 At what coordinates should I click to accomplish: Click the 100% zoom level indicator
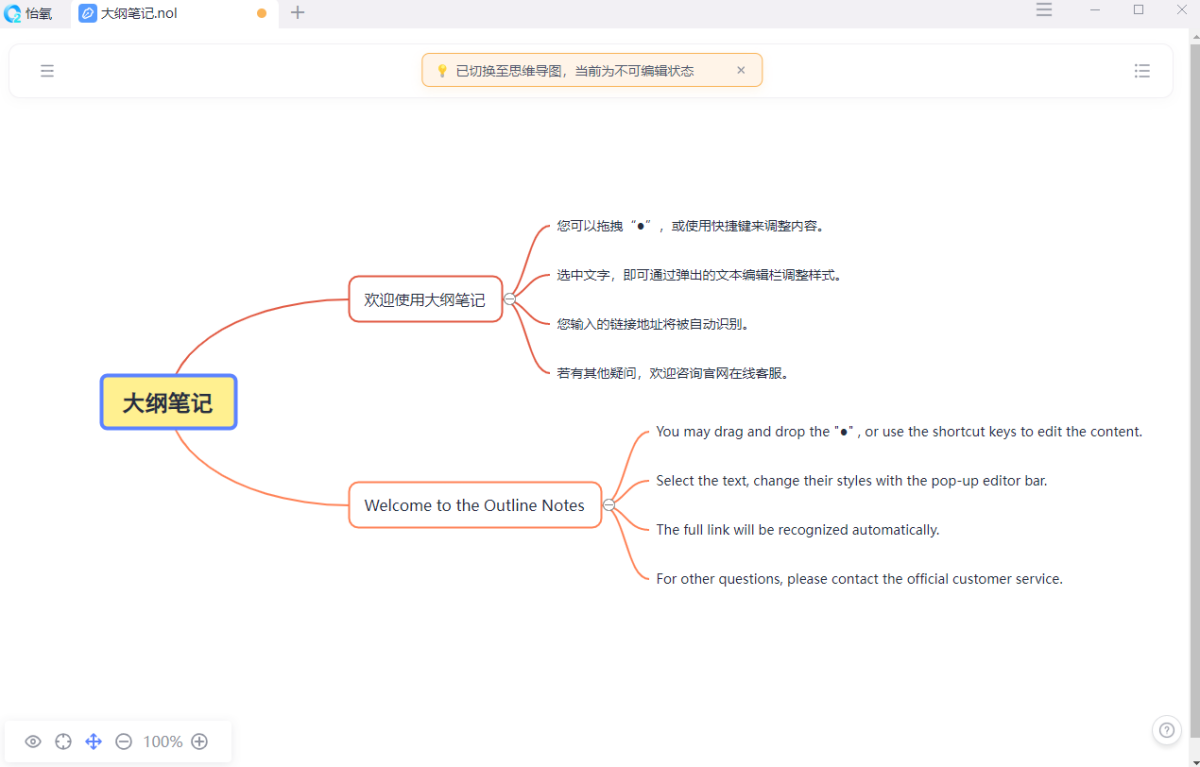tap(162, 741)
